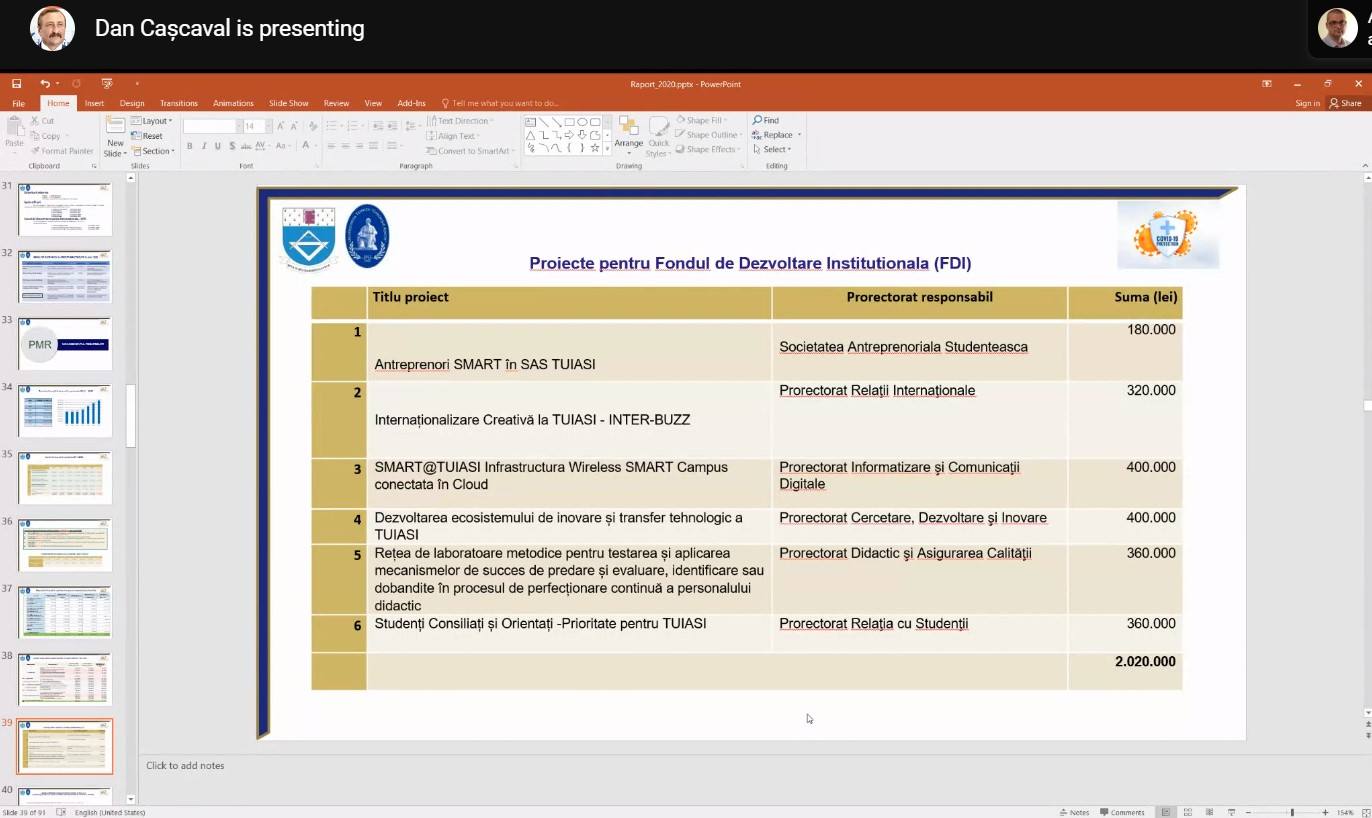Open Text Direction dropdown
The image size is (1372, 818).
pyautogui.click(x=460, y=121)
